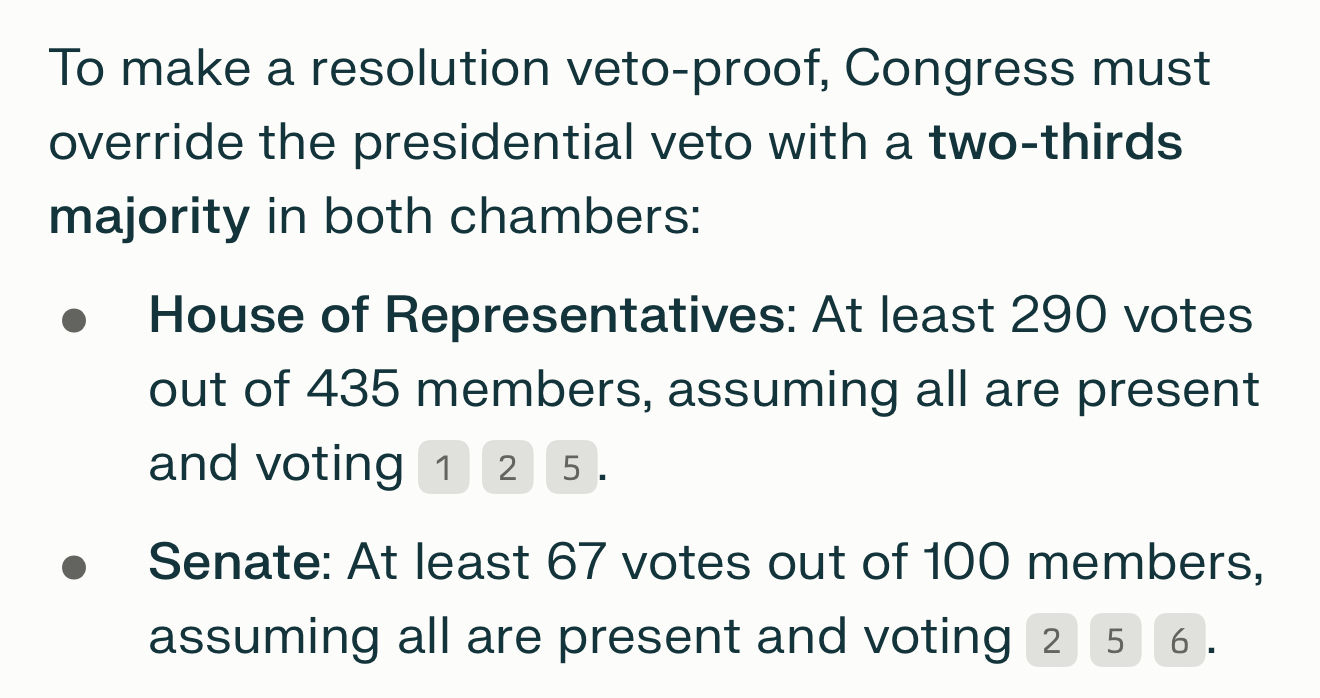Screen dimensions: 1320x698
Task: Click the number "67" in Senate bullet
Action: [x=577, y=565]
